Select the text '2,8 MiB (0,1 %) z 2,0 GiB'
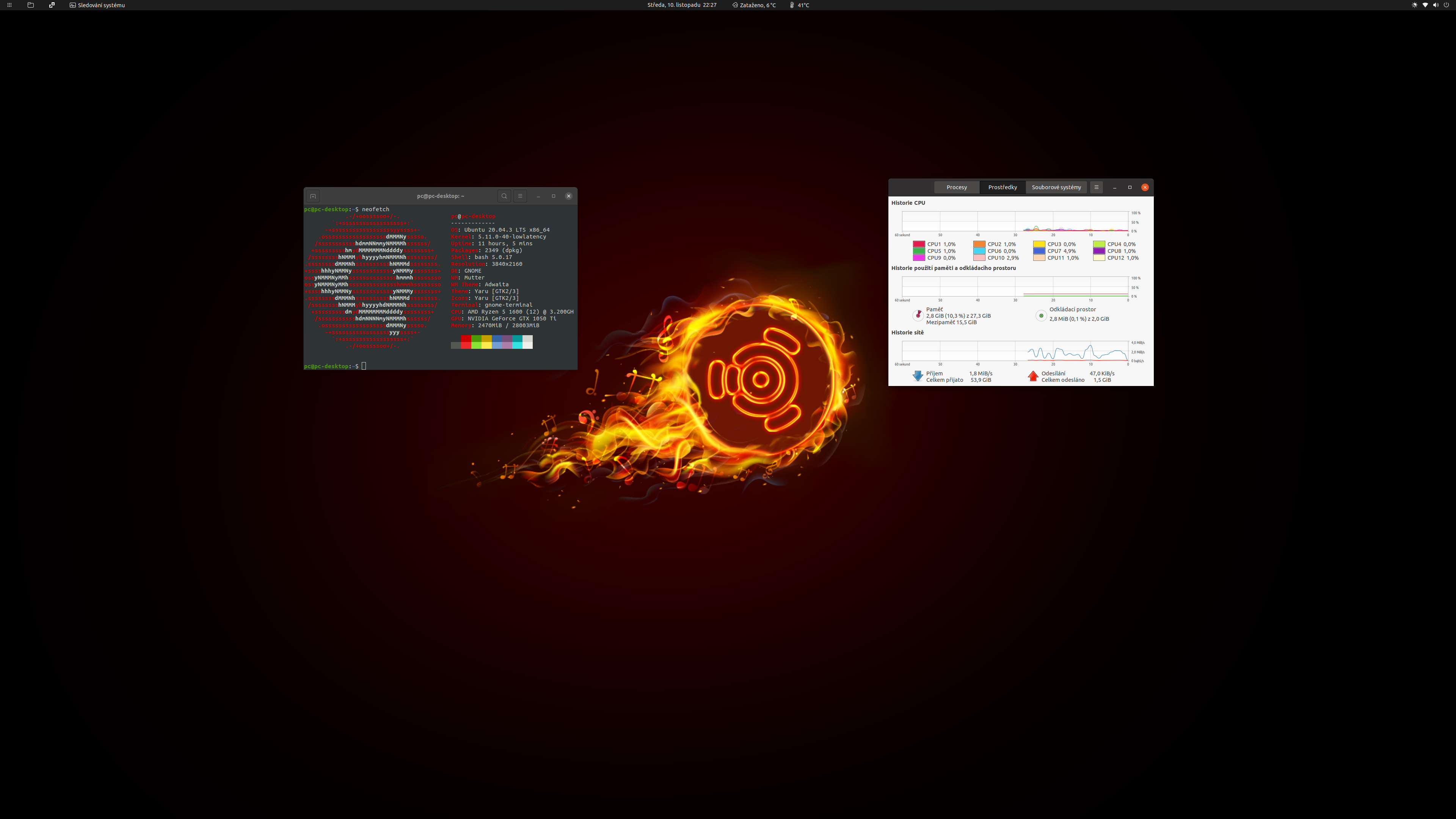Screen dimensions: 1456x819 [x=1079, y=319]
